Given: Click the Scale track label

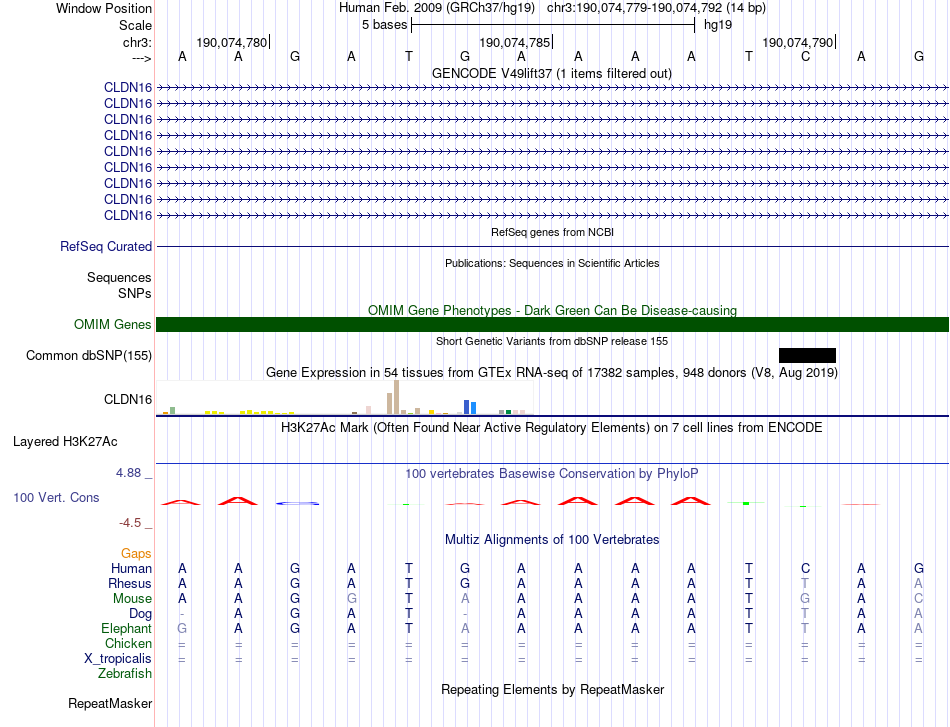Looking at the screenshot, I should pos(135,25).
